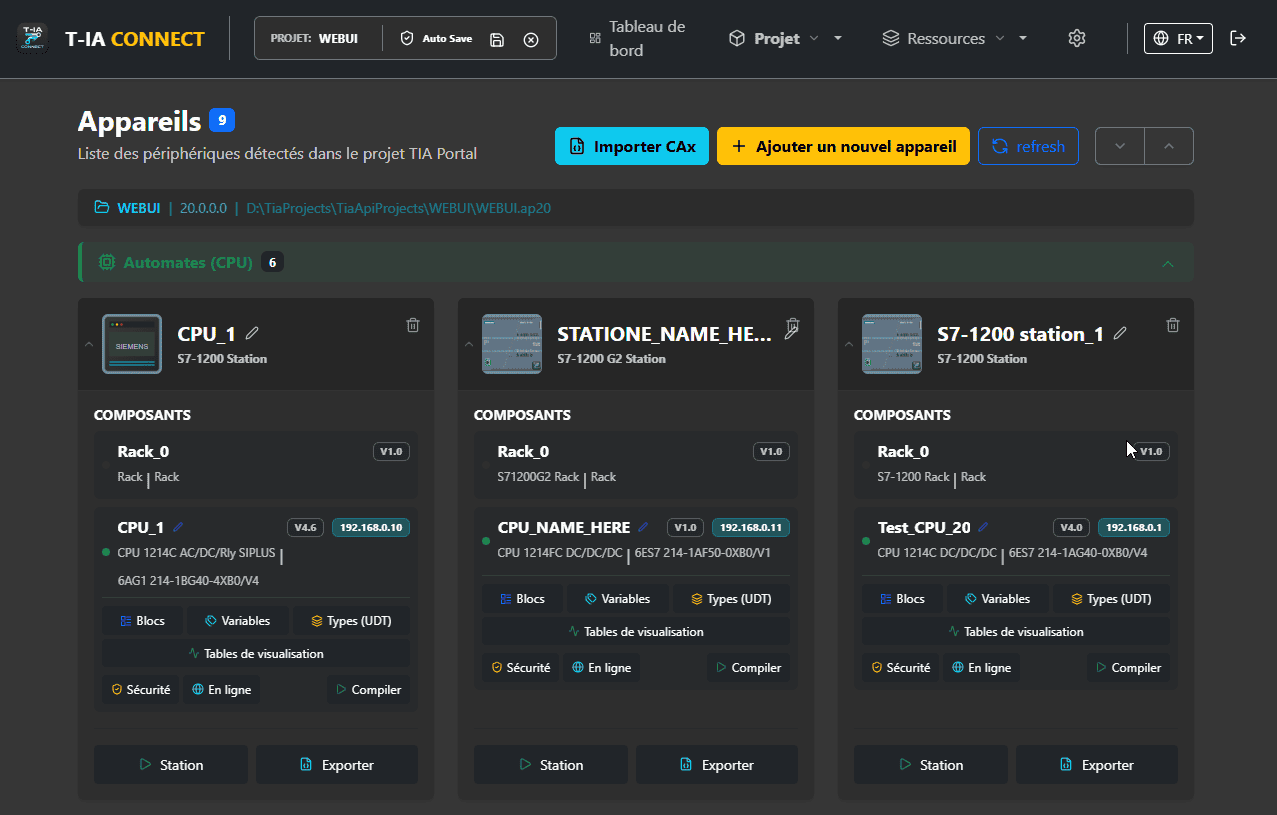Collapse the Automates (CPU) section

tap(1167, 263)
